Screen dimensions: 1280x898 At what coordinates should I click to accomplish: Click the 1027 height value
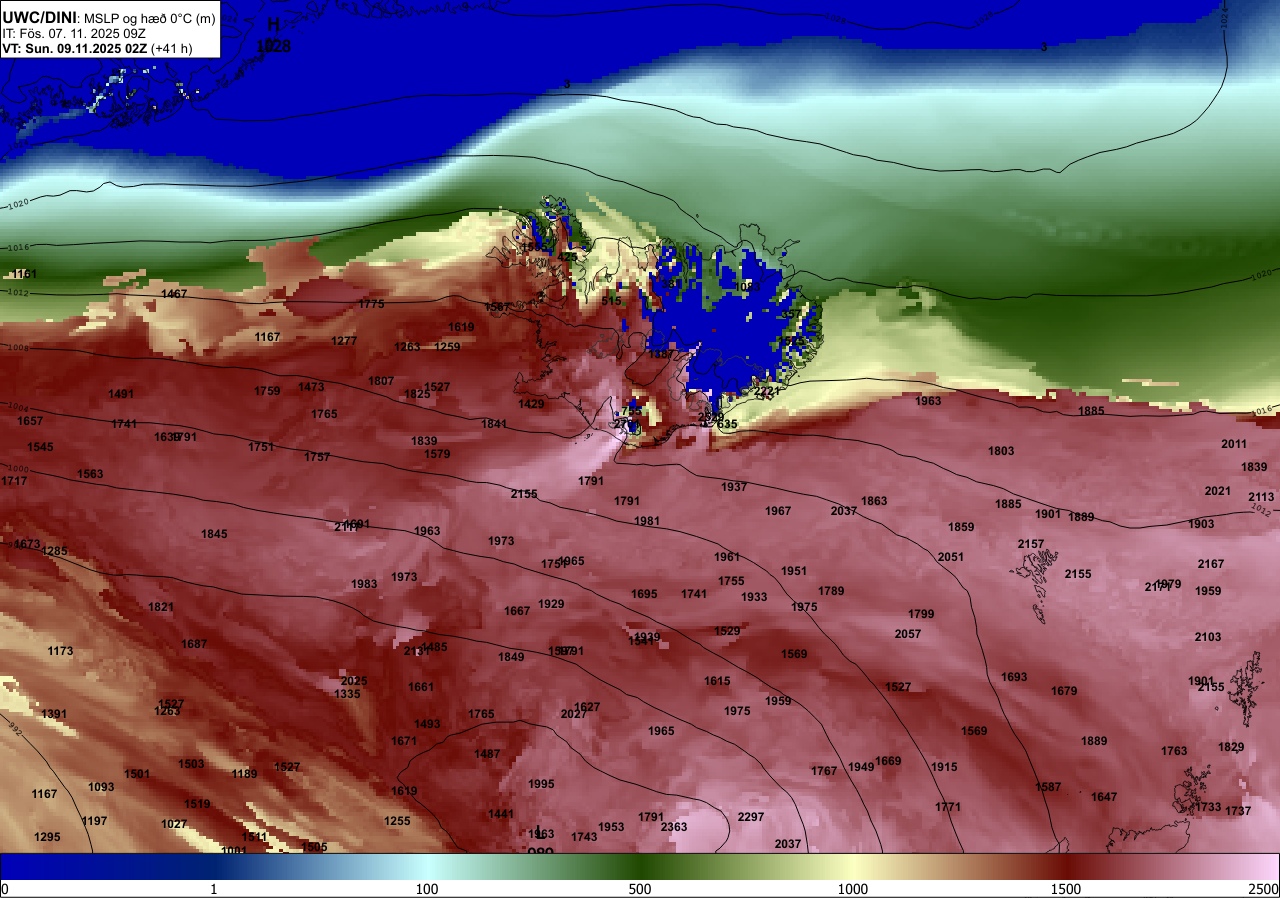174,824
